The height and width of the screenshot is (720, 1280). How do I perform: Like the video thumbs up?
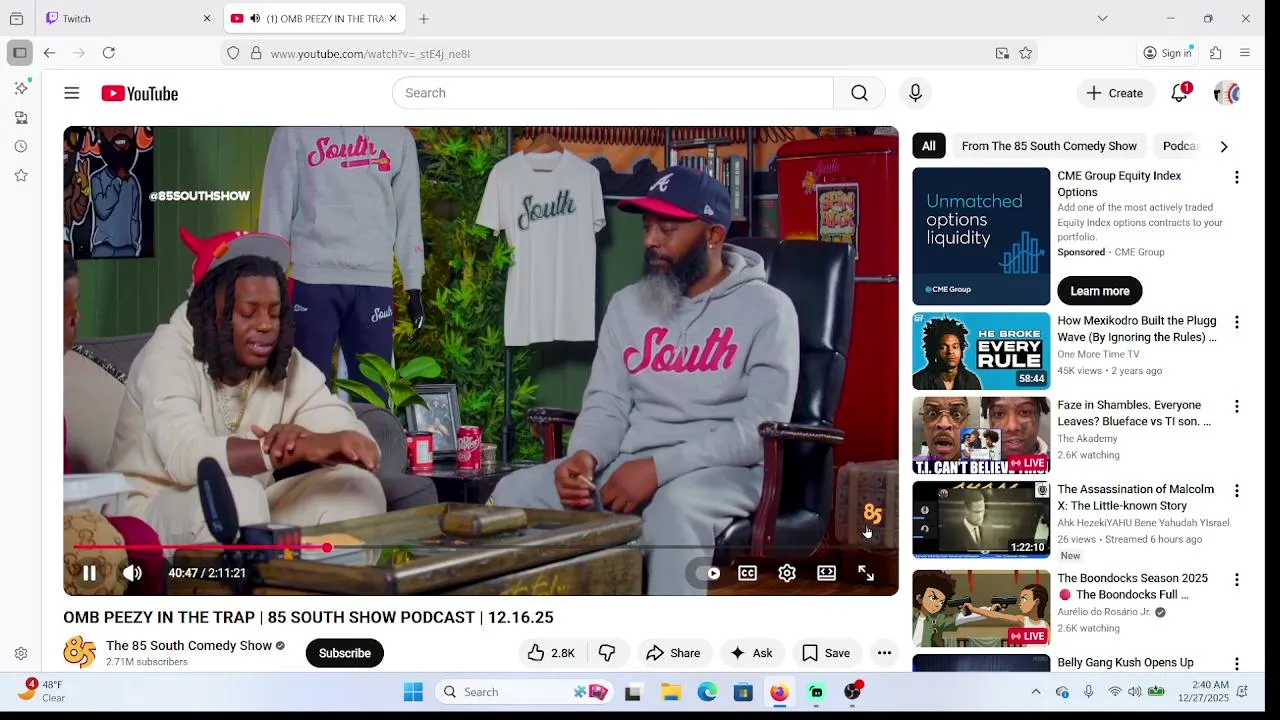(x=551, y=653)
